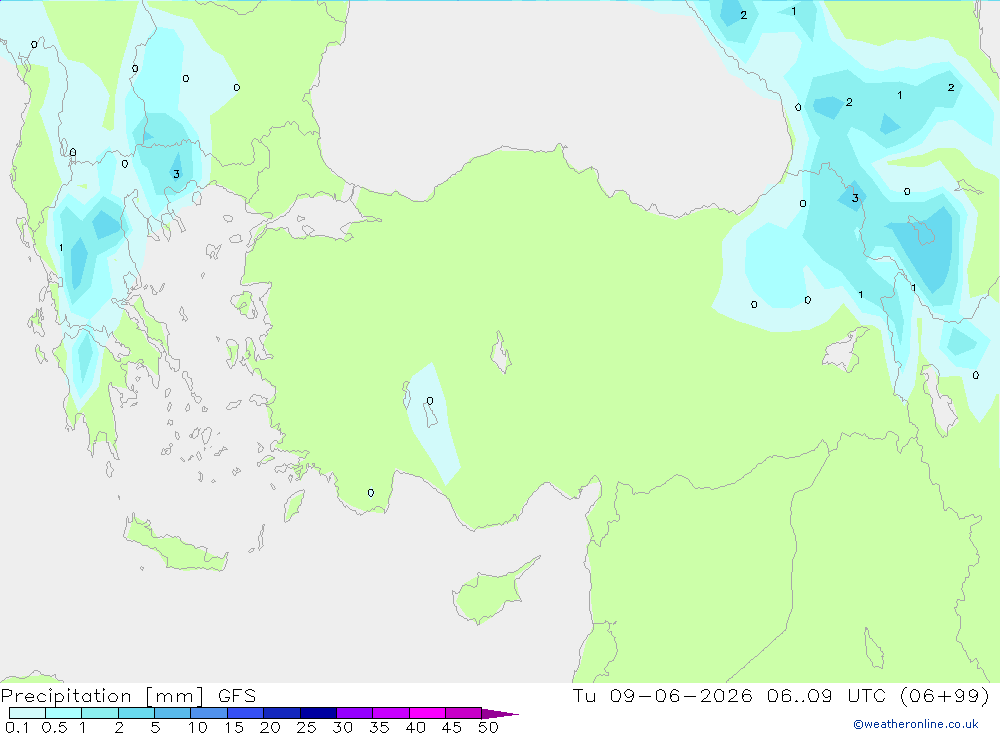Pick the violet swatch between 30 and 35
Screen dimensions: 1000x733
click(x=355, y=713)
